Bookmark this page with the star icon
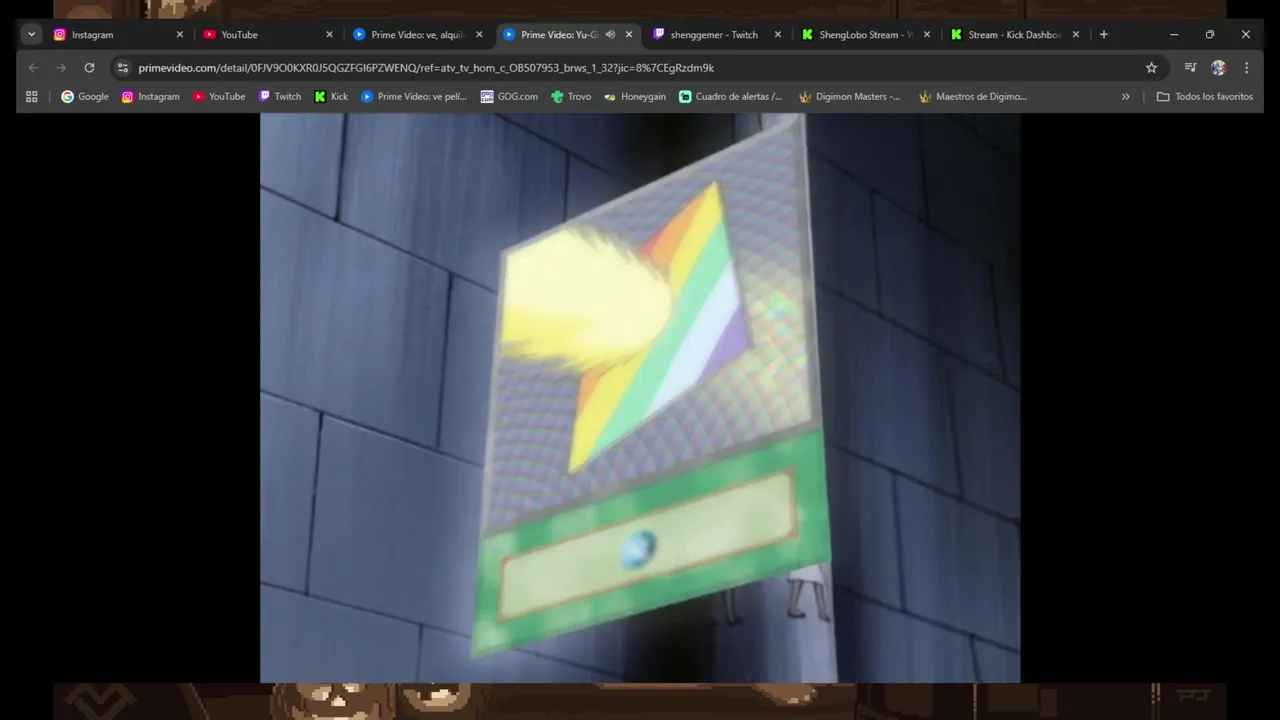The height and width of the screenshot is (720, 1280). point(1151,68)
